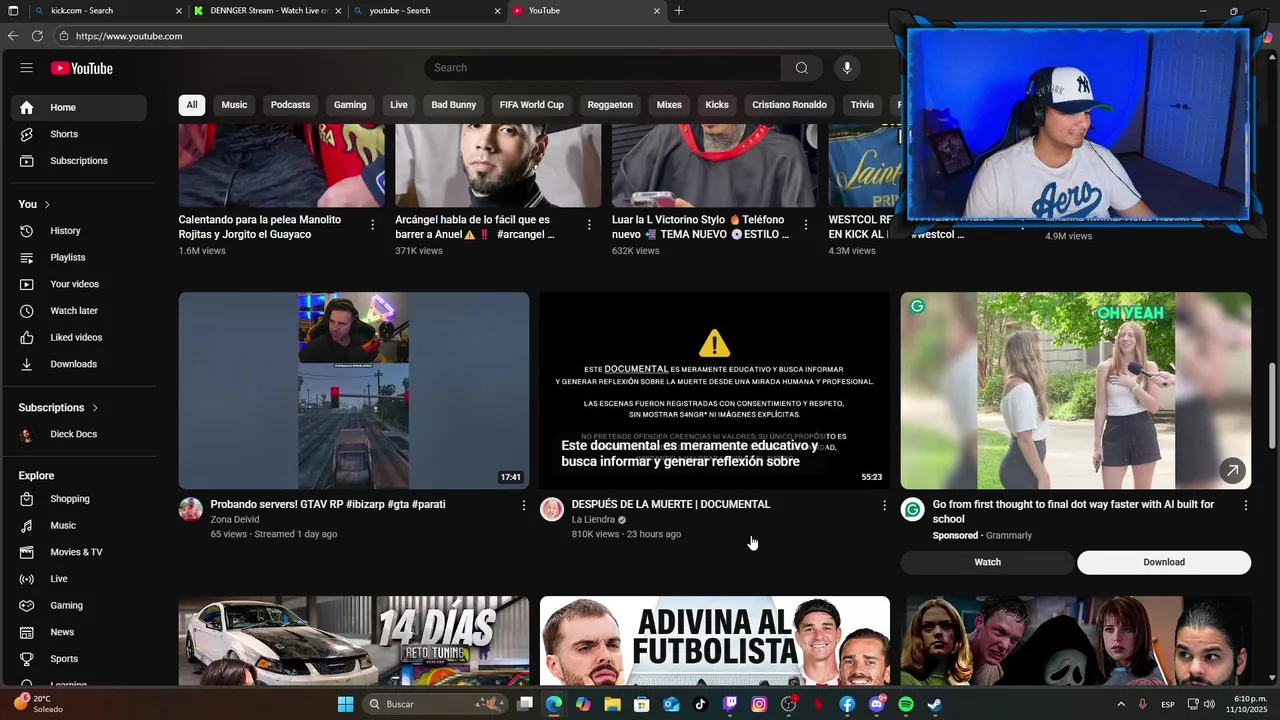
Task: Expand the You section chevron
Action: tap(47, 205)
